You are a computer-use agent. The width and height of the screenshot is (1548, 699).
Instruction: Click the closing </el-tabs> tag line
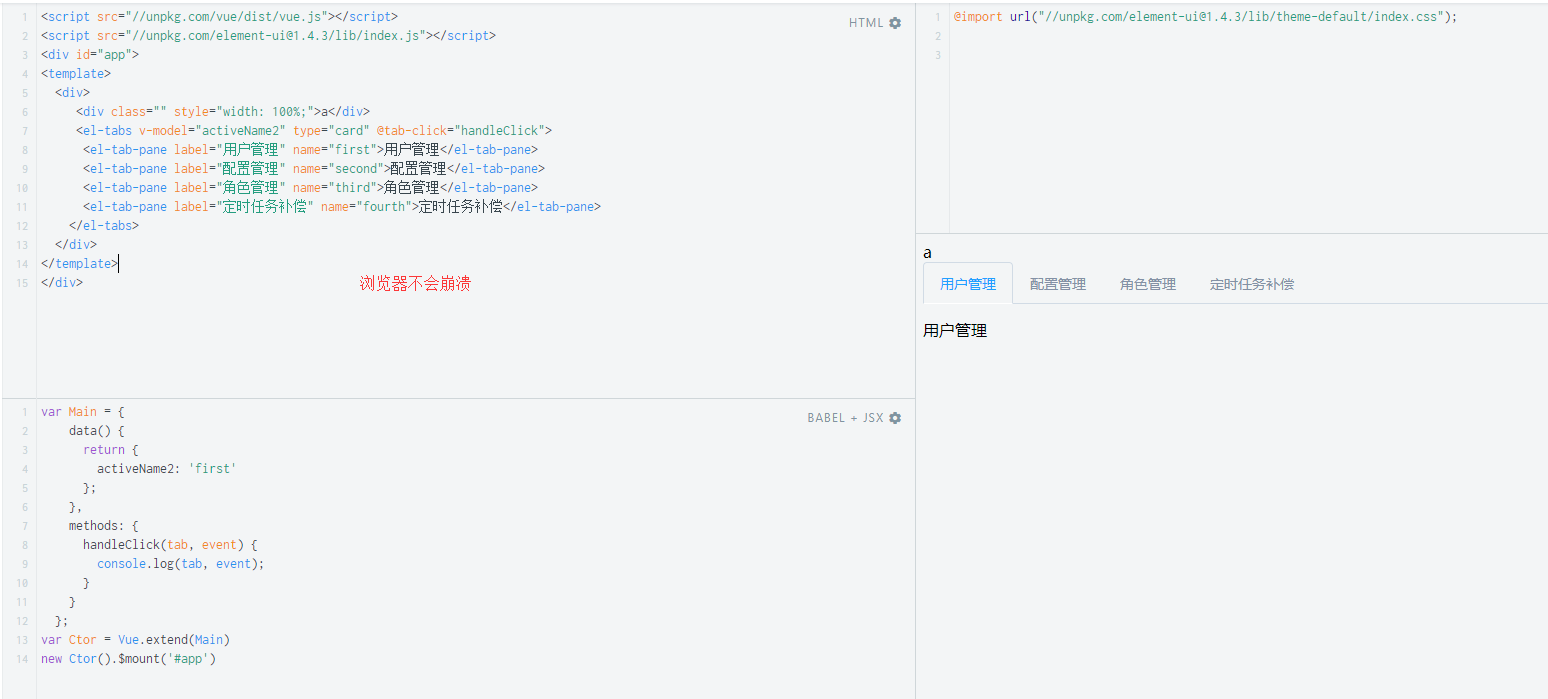pyautogui.click(x=104, y=226)
